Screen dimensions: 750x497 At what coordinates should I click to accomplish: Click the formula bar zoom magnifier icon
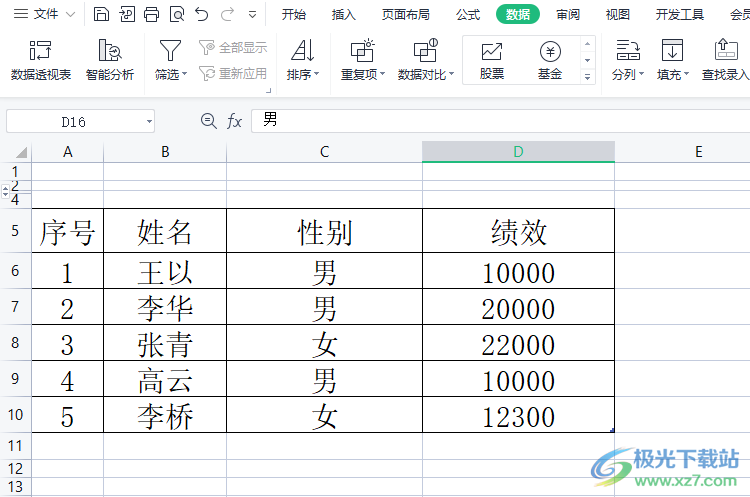pos(209,121)
